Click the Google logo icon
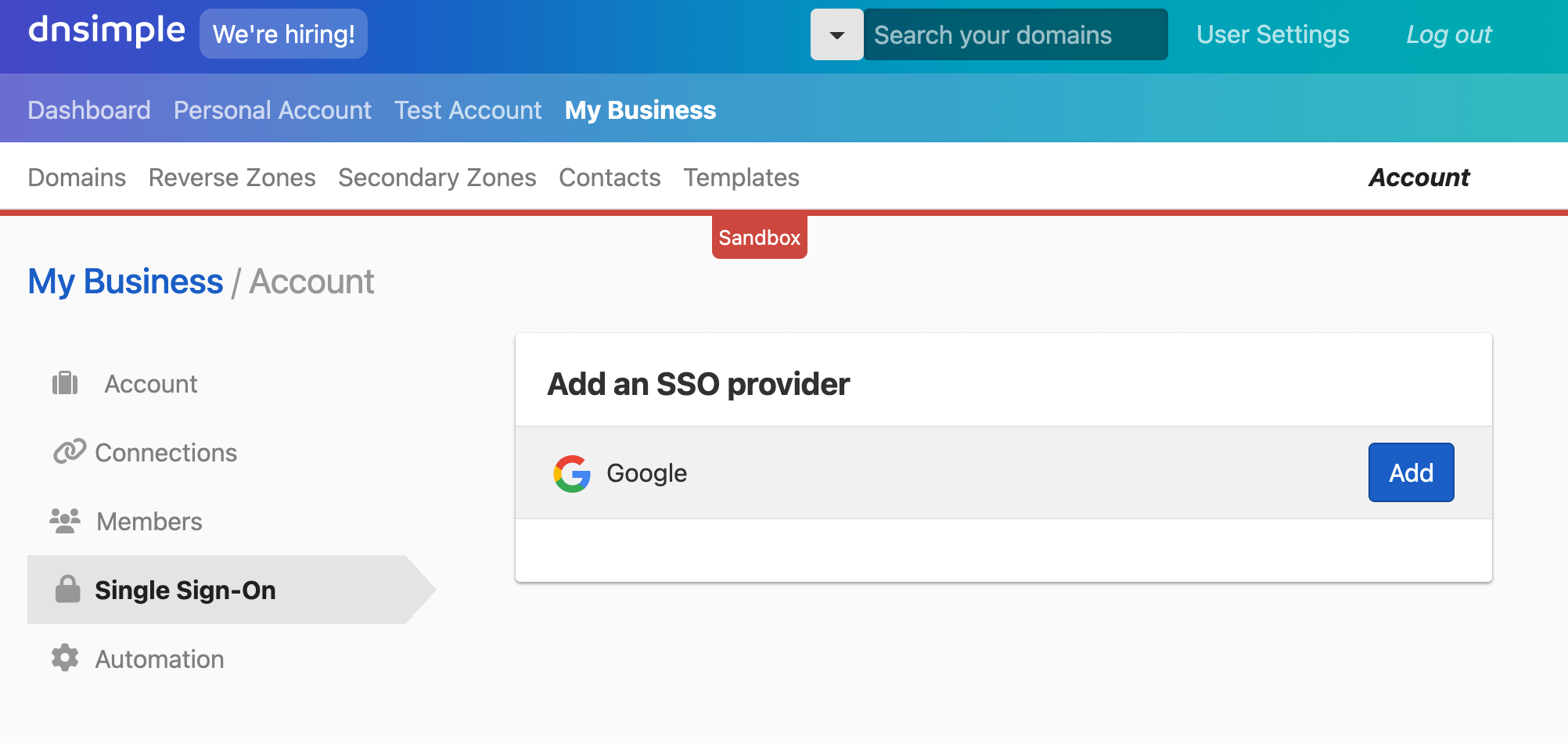1568x743 pixels. pos(572,473)
